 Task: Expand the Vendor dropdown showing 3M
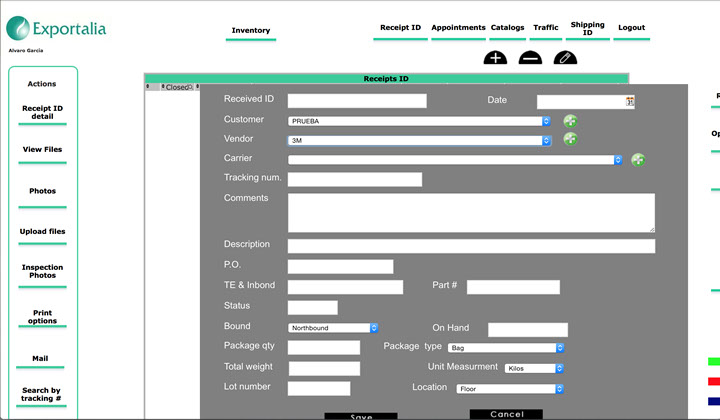[x=420, y=141]
